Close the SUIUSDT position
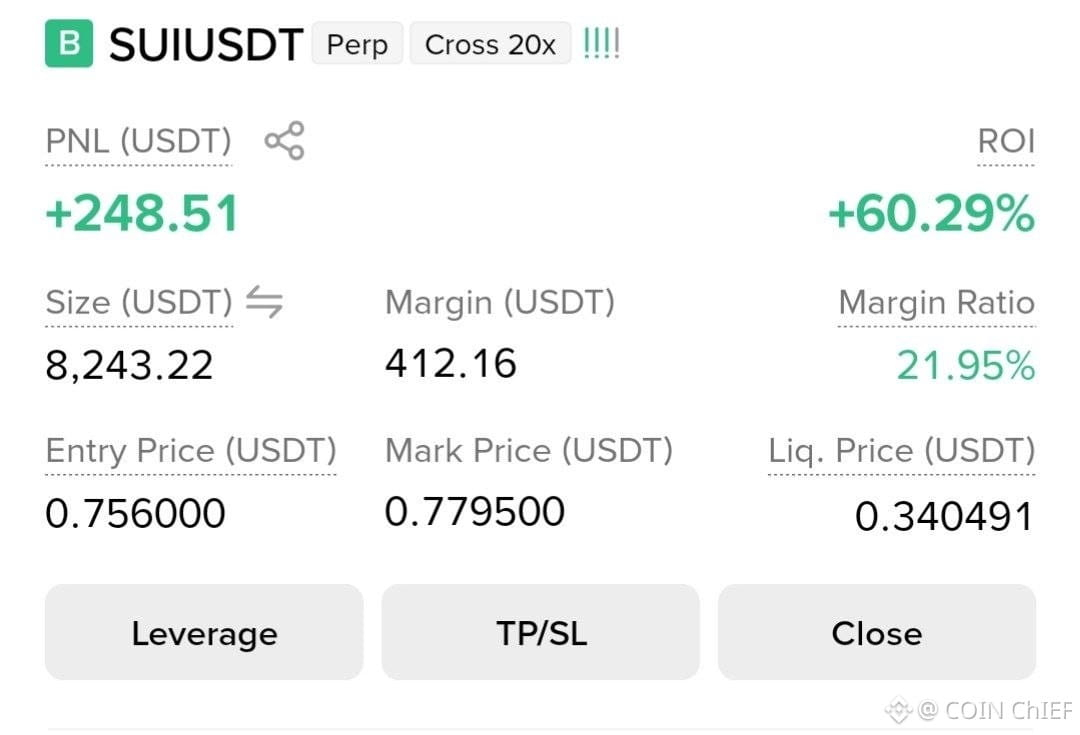The image size is (1080, 735). point(877,632)
